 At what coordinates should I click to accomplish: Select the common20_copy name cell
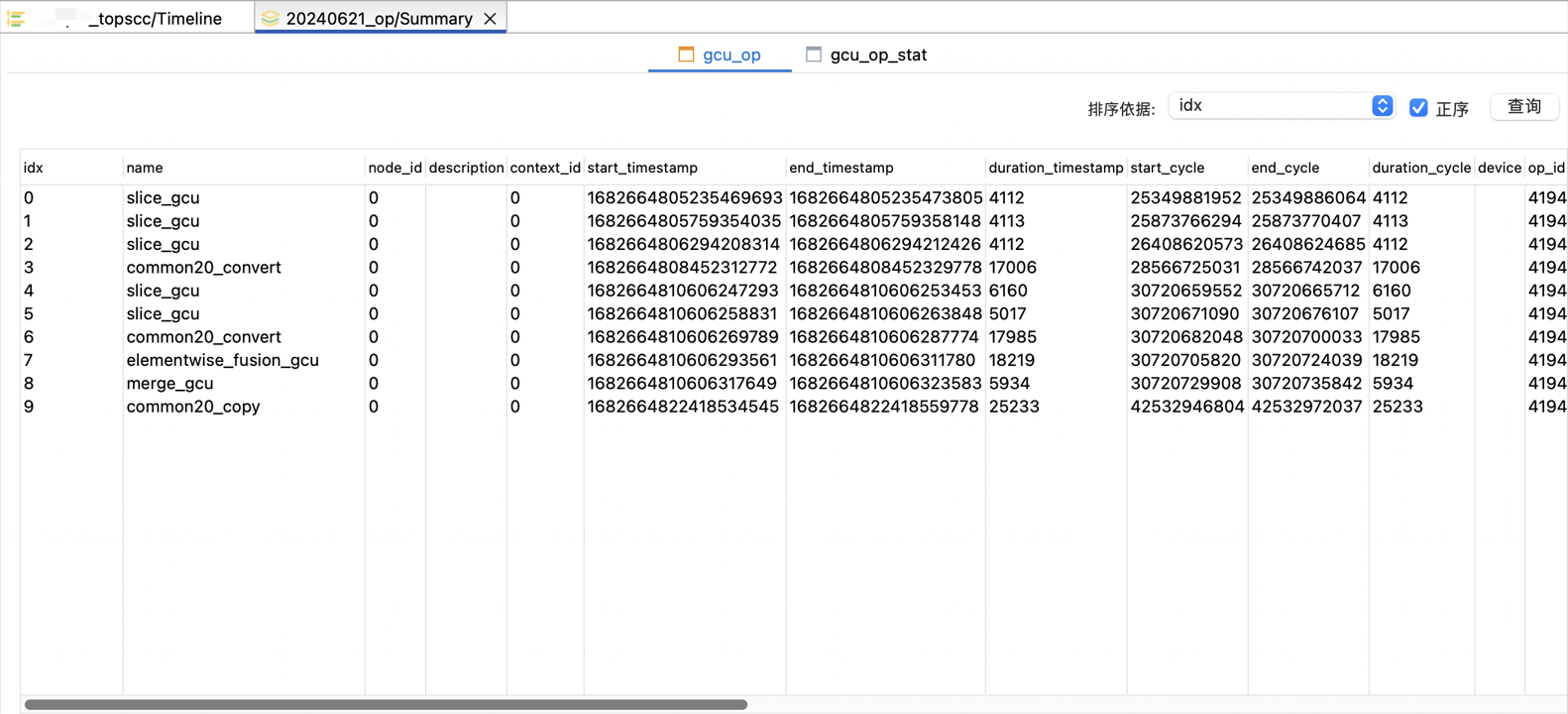click(x=193, y=407)
